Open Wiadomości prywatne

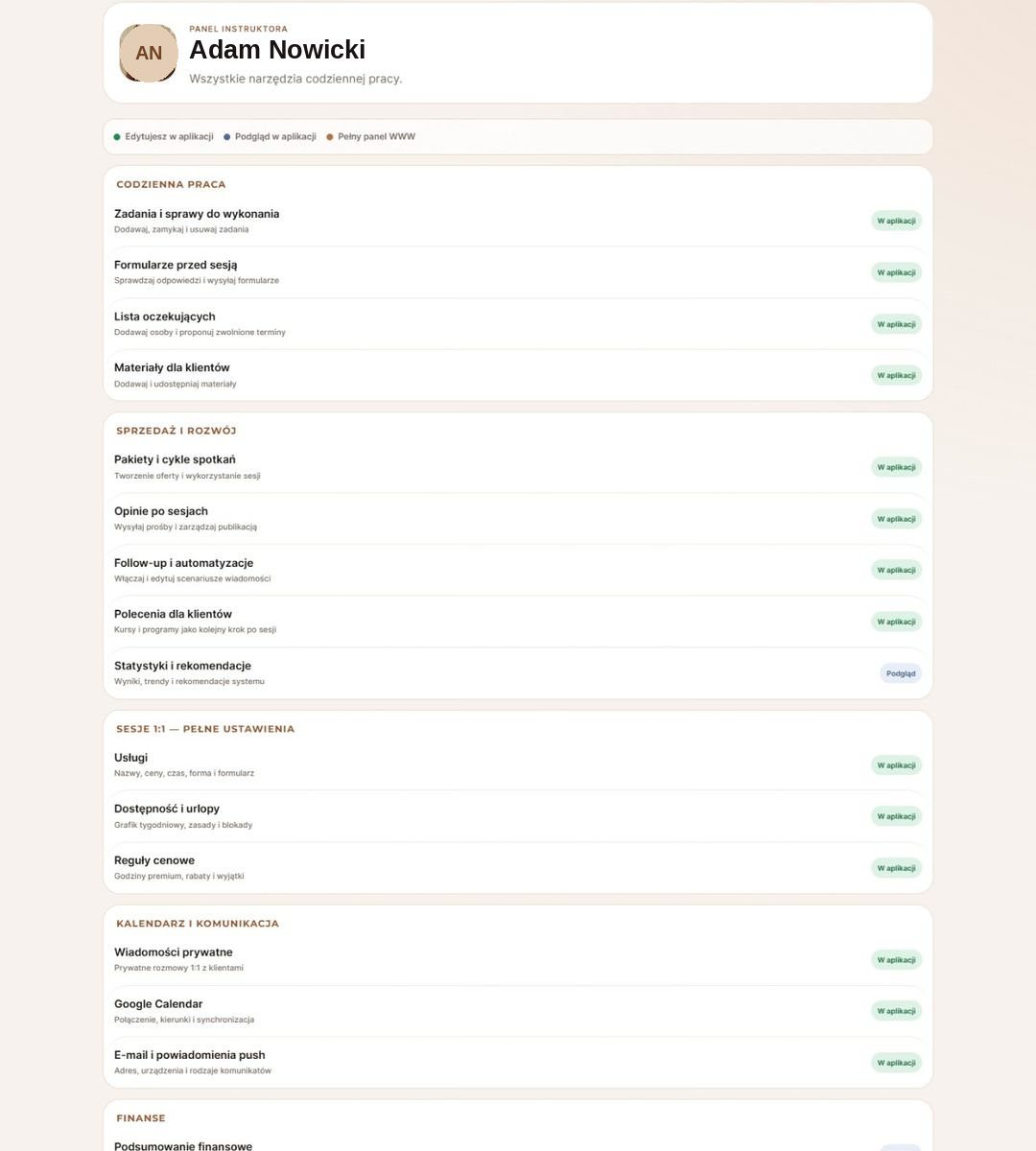[518, 959]
